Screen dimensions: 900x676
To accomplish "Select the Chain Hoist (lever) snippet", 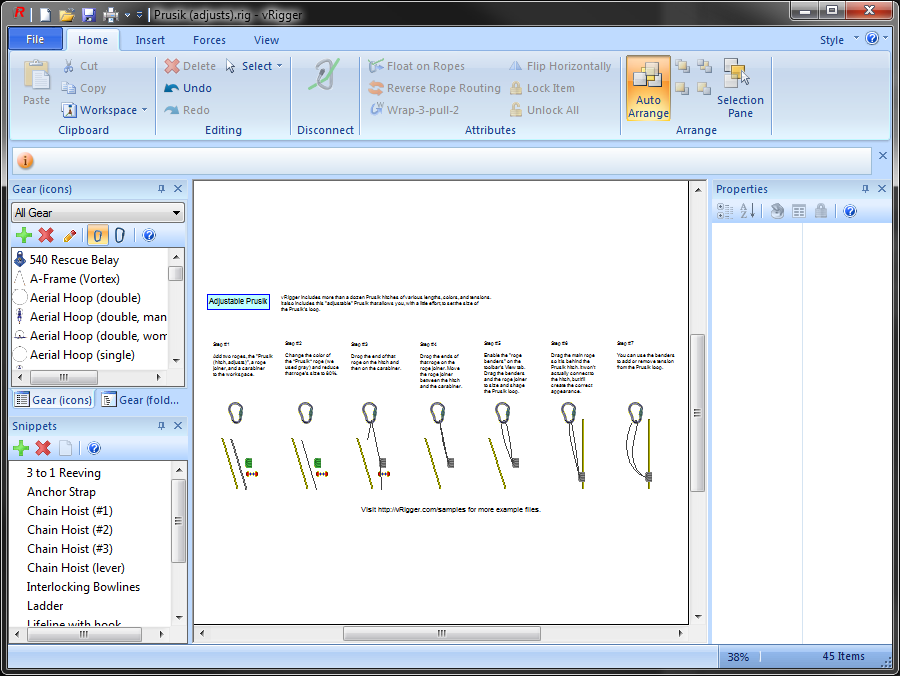I will pos(76,568).
